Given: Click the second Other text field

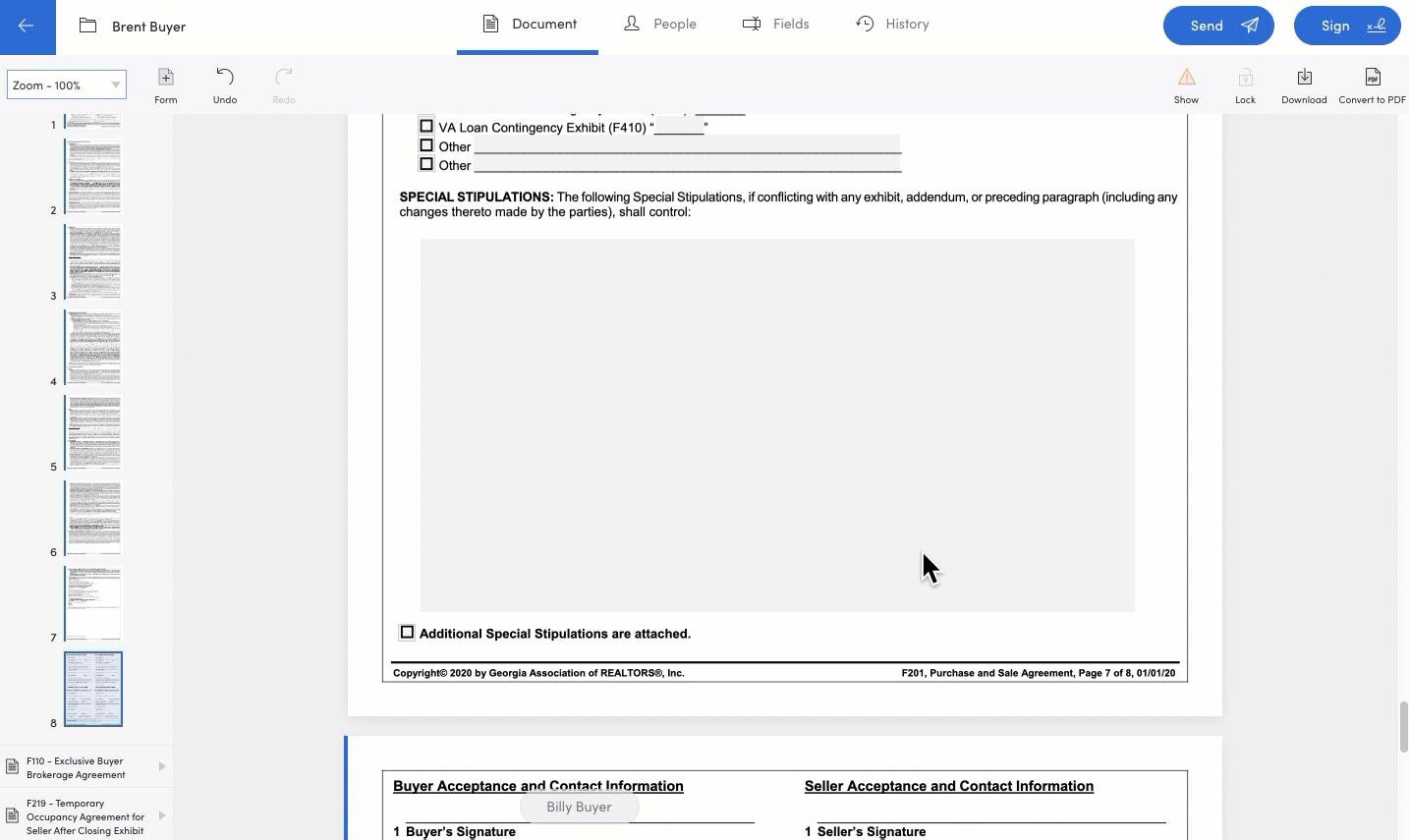Looking at the screenshot, I should (687, 163).
